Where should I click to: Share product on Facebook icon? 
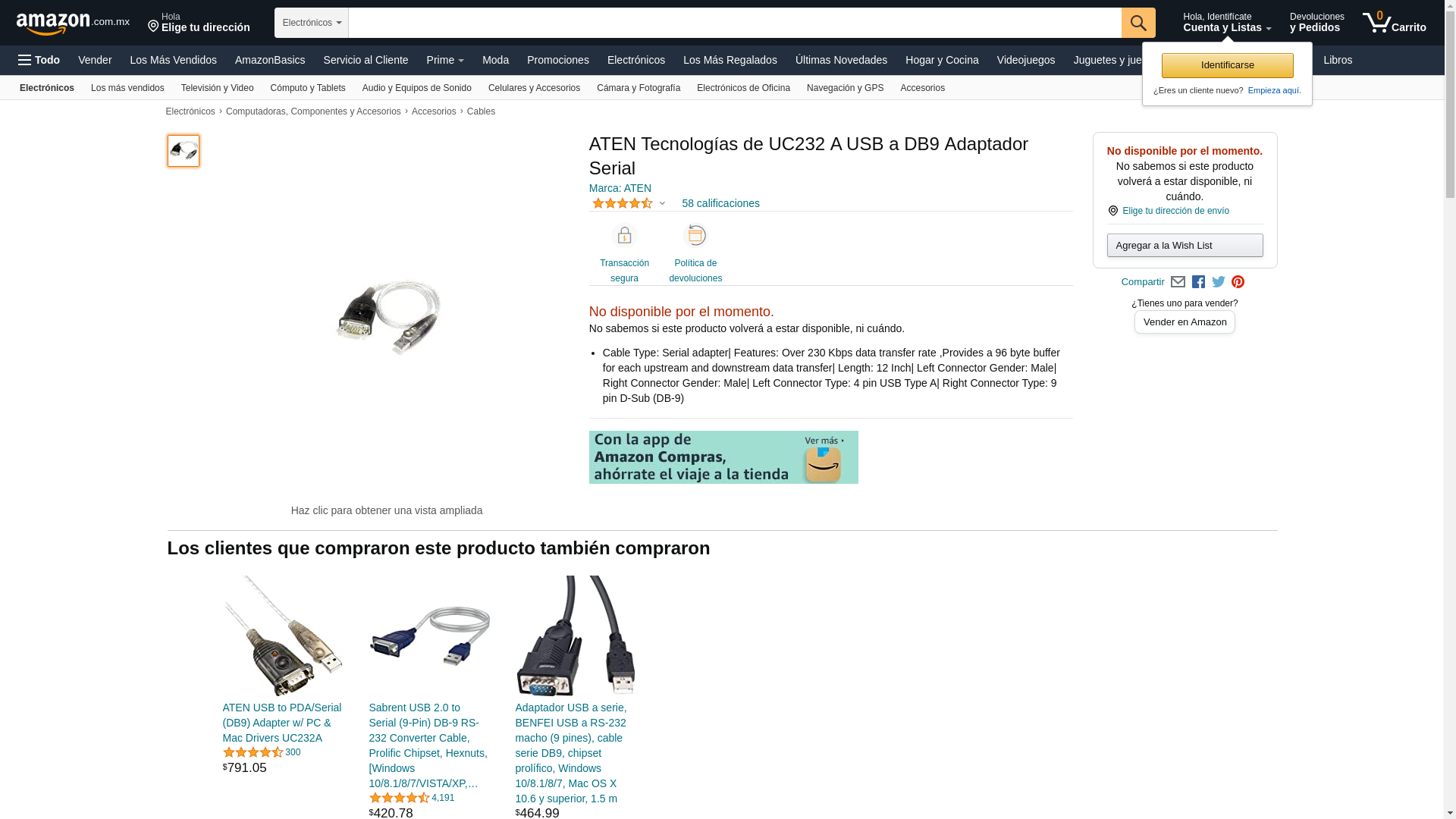(1198, 282)
